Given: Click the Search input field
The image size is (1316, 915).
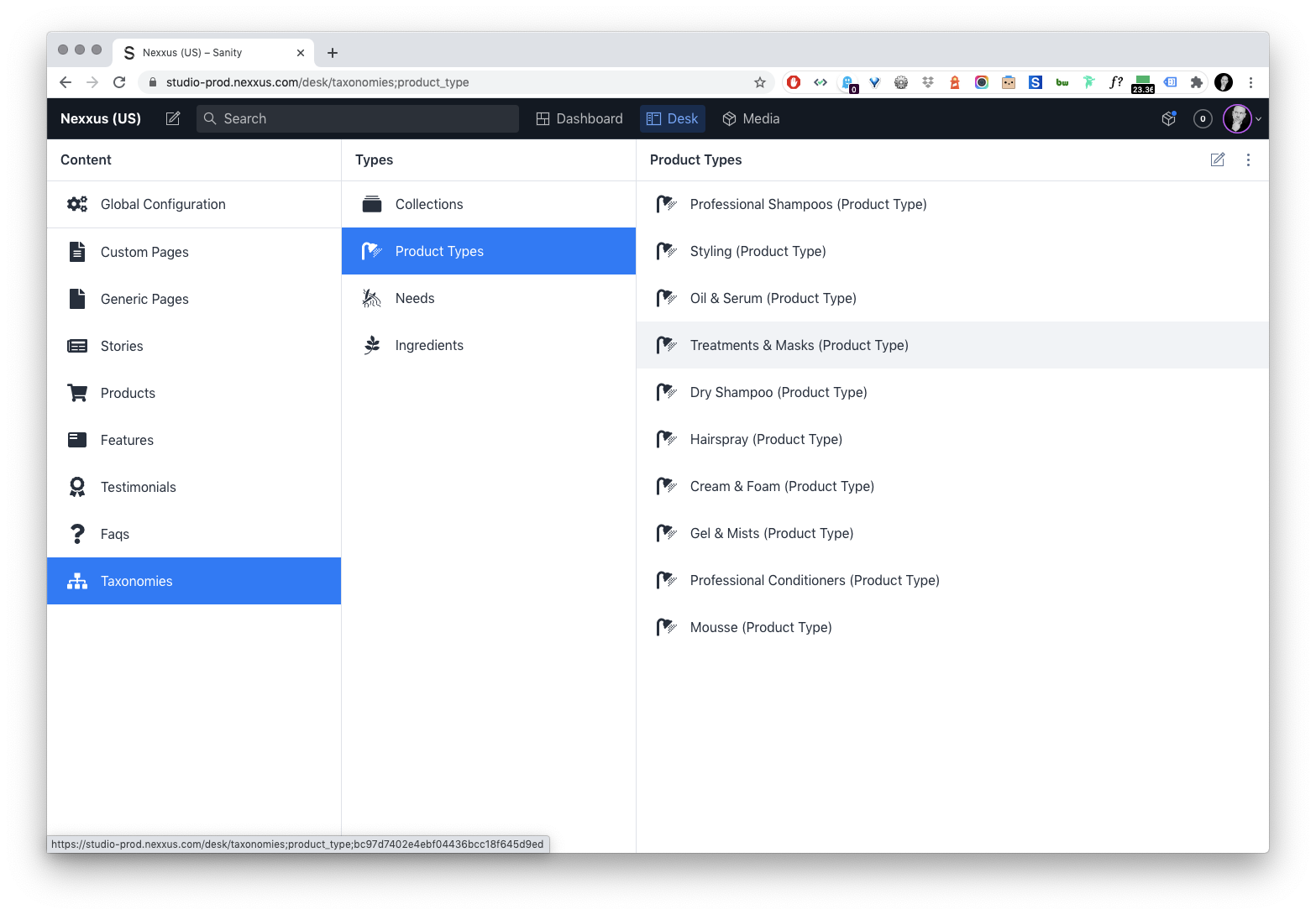Looking at the screenshot, I should pos(358,118).
